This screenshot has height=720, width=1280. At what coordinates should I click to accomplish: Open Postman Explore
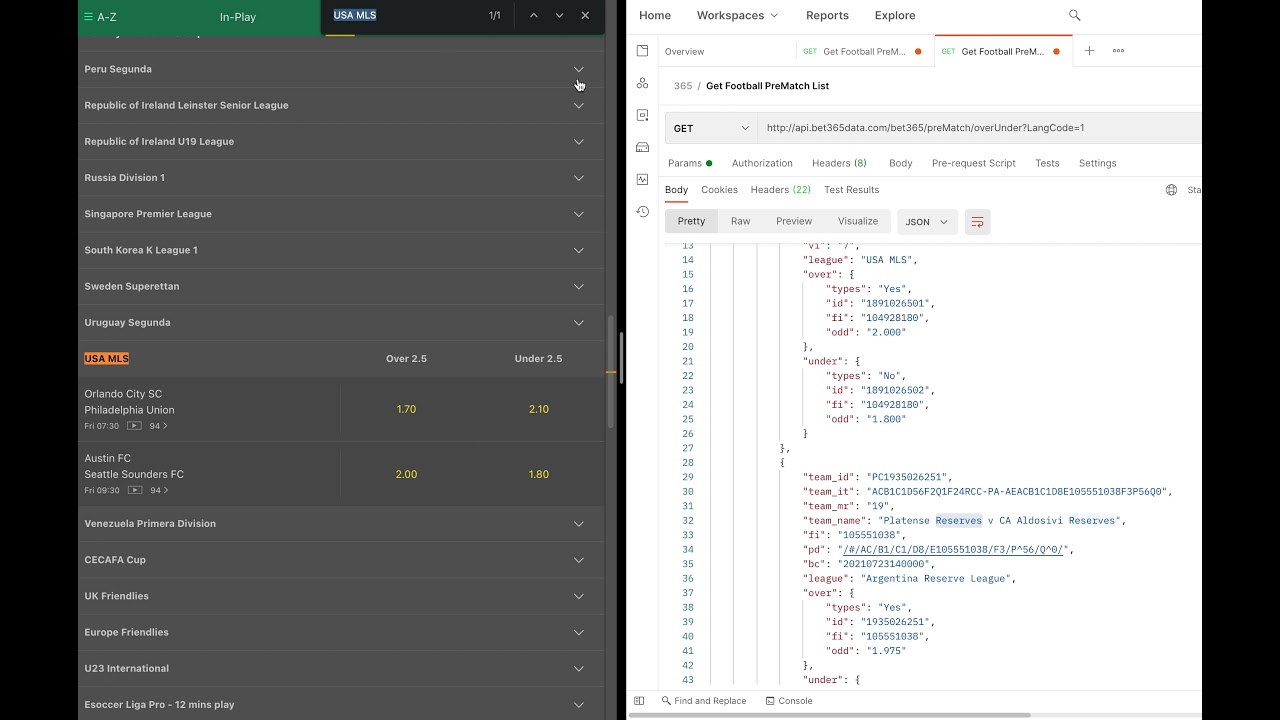(895, 15)
